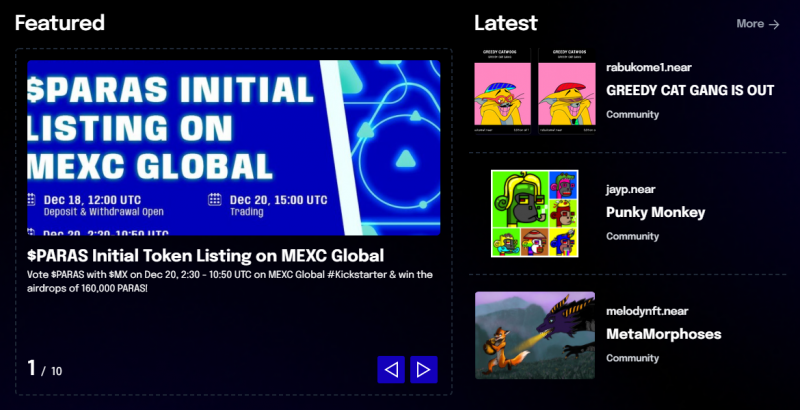Open the More latest publications link
Viewport: 800px width, 410px height.
point(758,24)
